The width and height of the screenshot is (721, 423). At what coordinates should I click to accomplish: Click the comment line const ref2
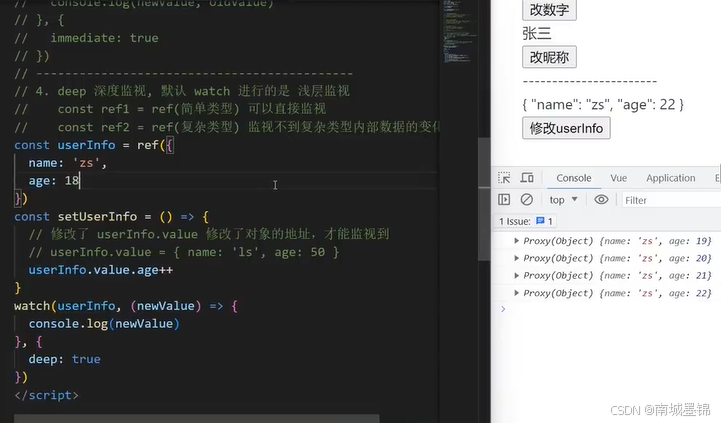pos(227,127)
